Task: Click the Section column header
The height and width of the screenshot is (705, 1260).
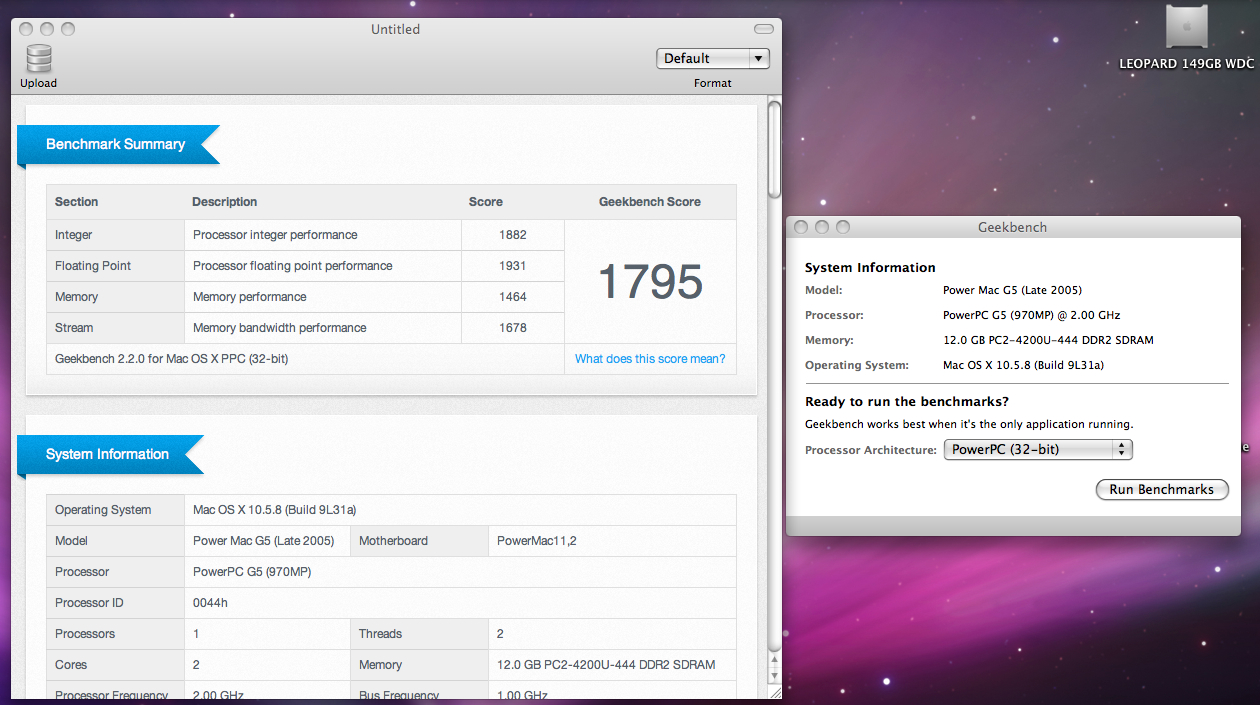Action: click(77, 202)
